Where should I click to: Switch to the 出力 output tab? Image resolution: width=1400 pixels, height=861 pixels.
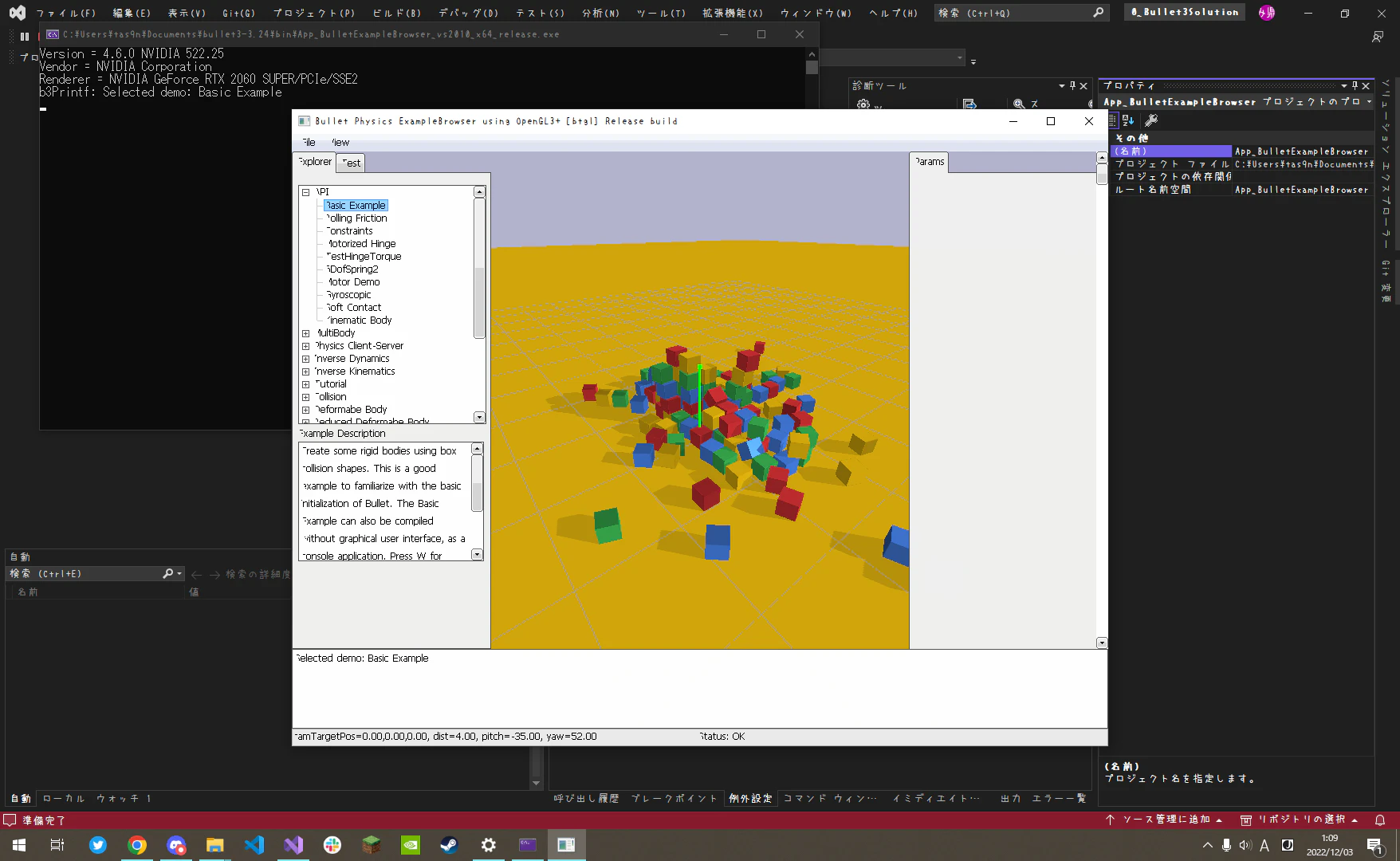click(1010, 798)
